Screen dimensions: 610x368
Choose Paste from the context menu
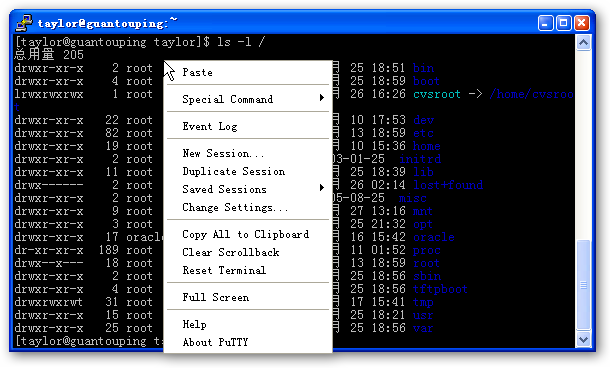(247, 72)
